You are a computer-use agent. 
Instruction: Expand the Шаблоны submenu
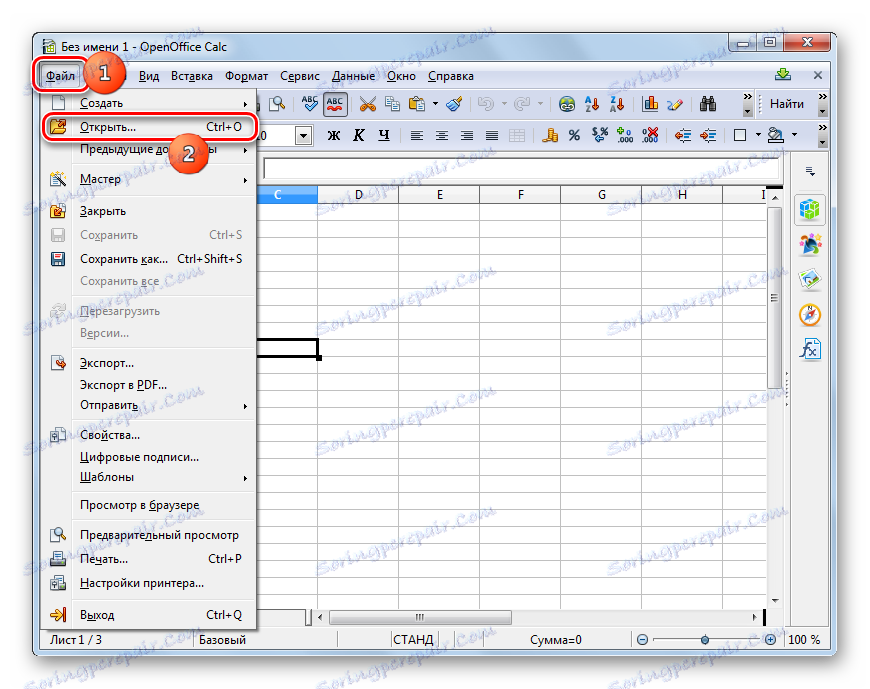149,477
